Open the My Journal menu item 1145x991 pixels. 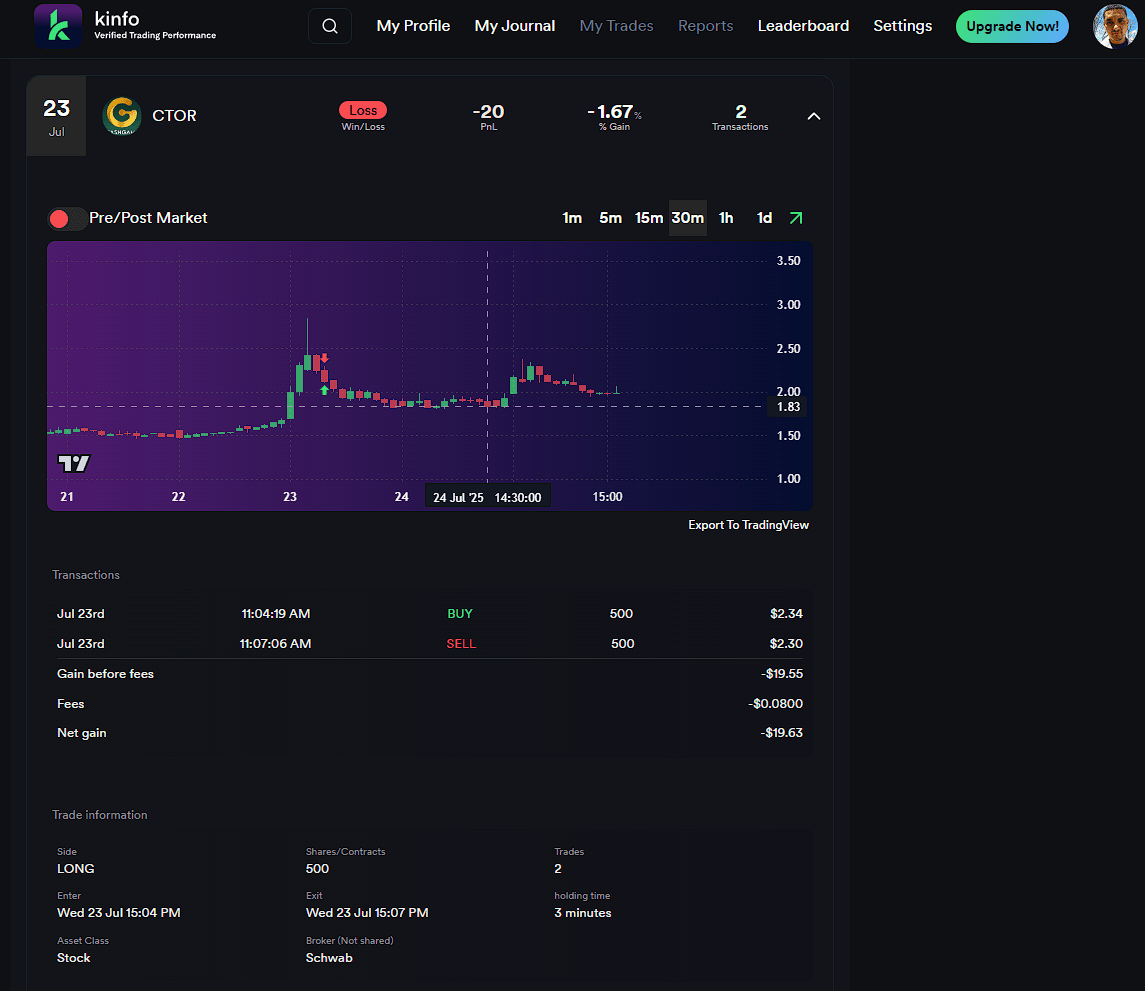(x=514, y=26)
